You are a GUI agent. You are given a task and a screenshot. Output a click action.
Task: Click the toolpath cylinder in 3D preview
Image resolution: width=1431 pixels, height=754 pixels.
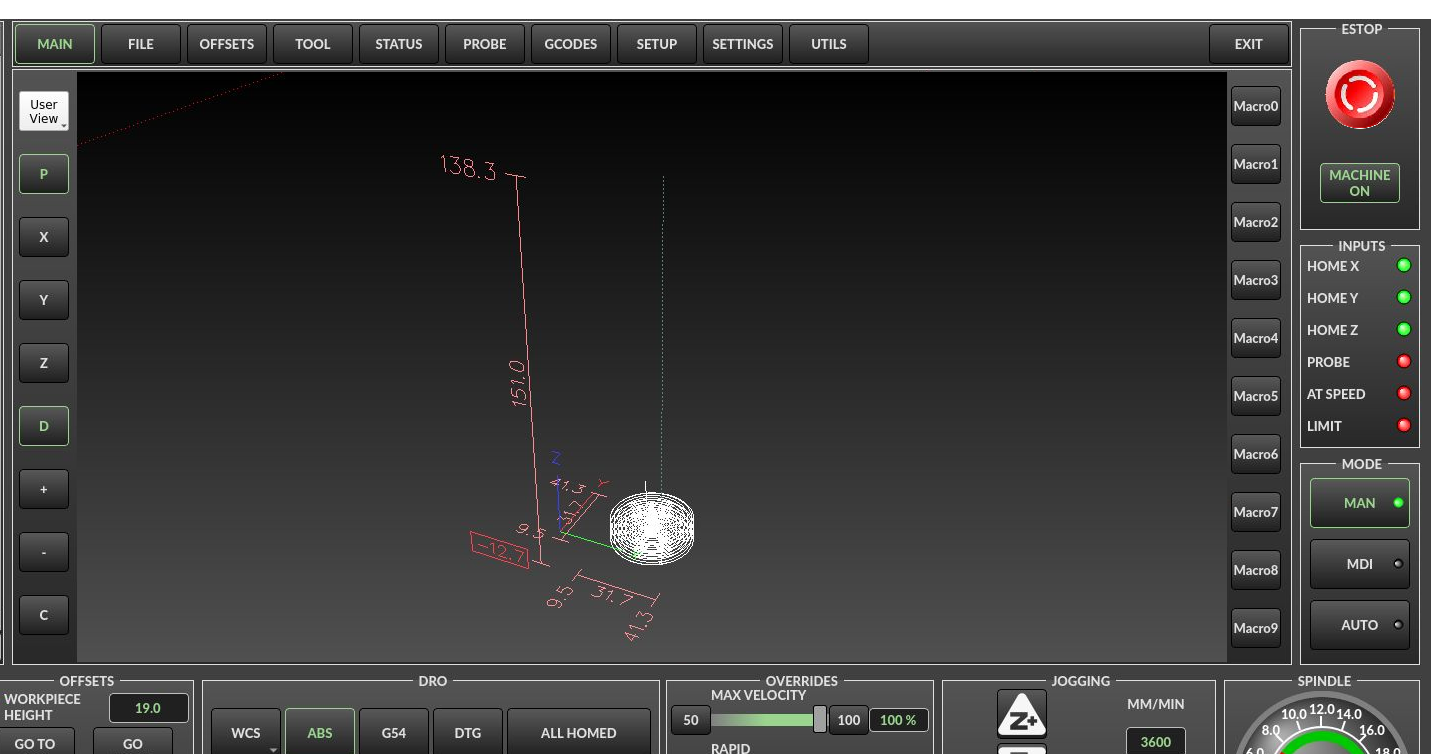pos(652,527)
